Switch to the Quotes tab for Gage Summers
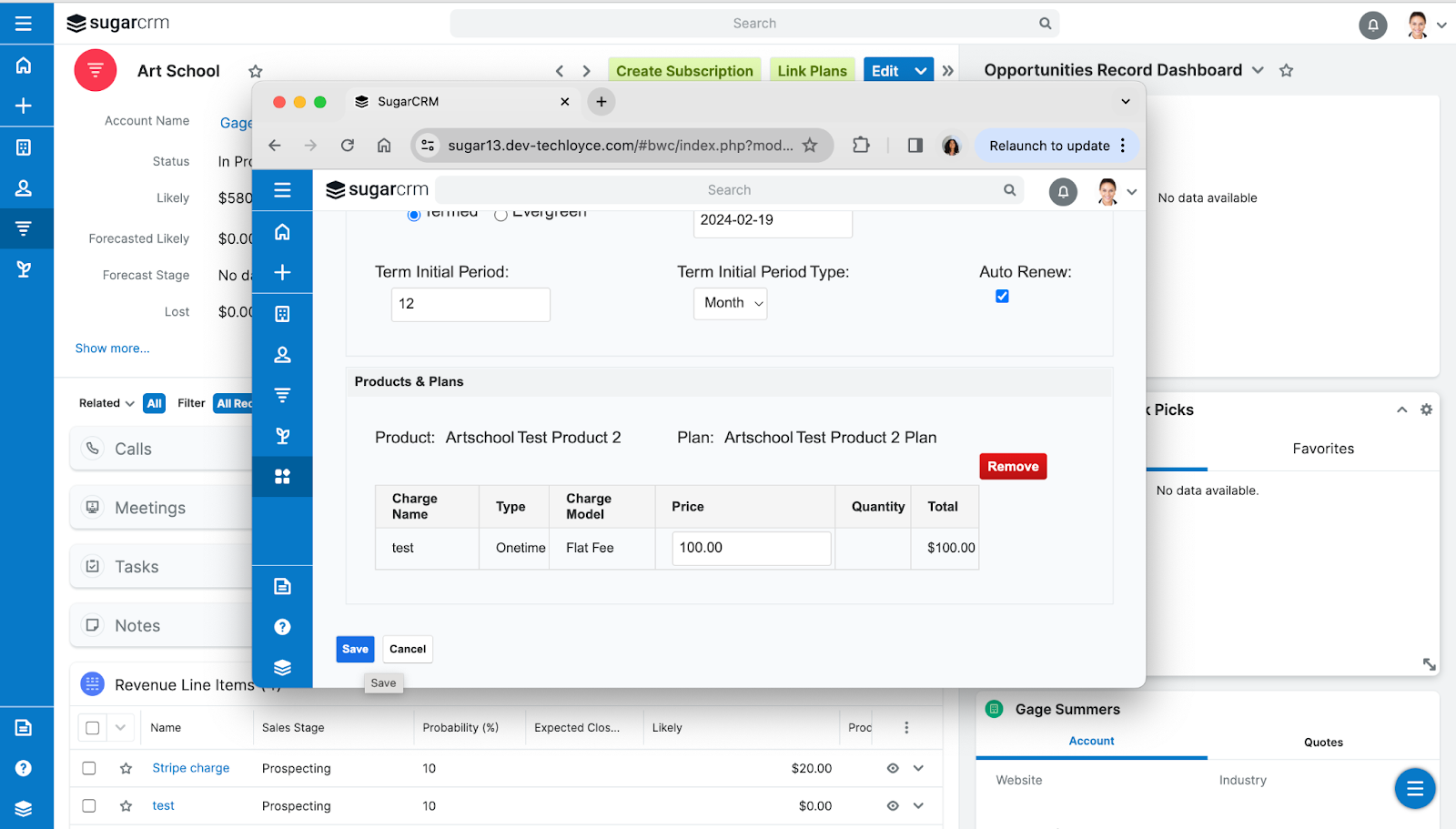This screenshot has height=829, width=1456. click(1323, 742)
